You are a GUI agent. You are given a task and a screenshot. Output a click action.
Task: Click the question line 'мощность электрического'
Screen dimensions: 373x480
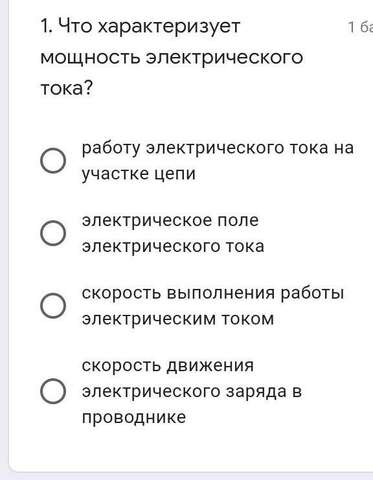[172, 58]
